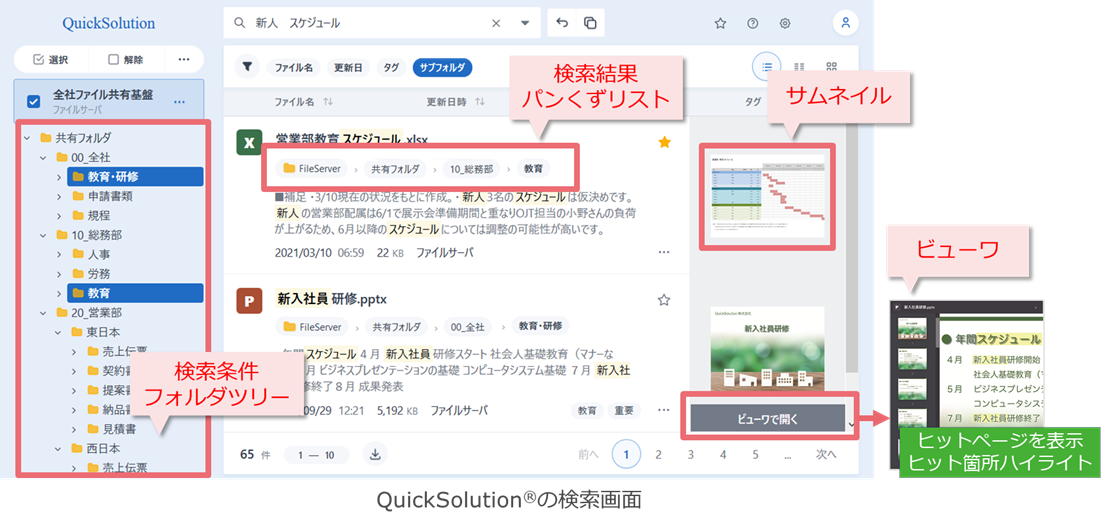Select the タグ filter chip

tap(391, 68)
